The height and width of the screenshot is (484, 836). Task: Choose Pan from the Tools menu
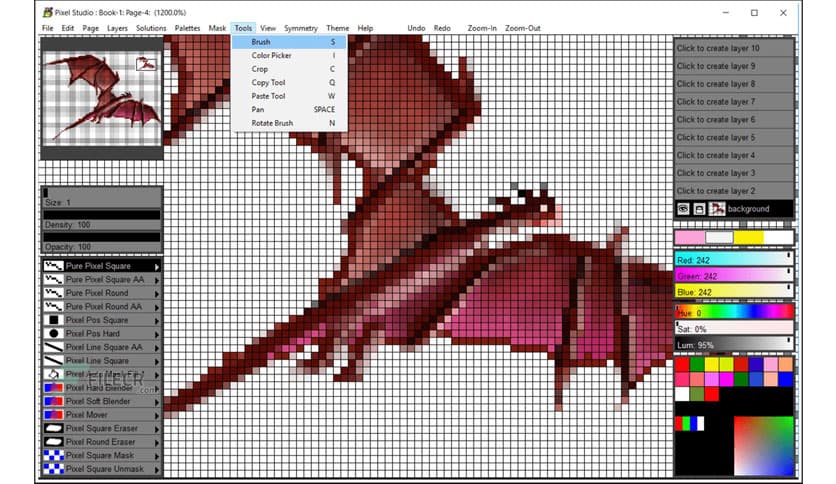click(x=289, y=109)
